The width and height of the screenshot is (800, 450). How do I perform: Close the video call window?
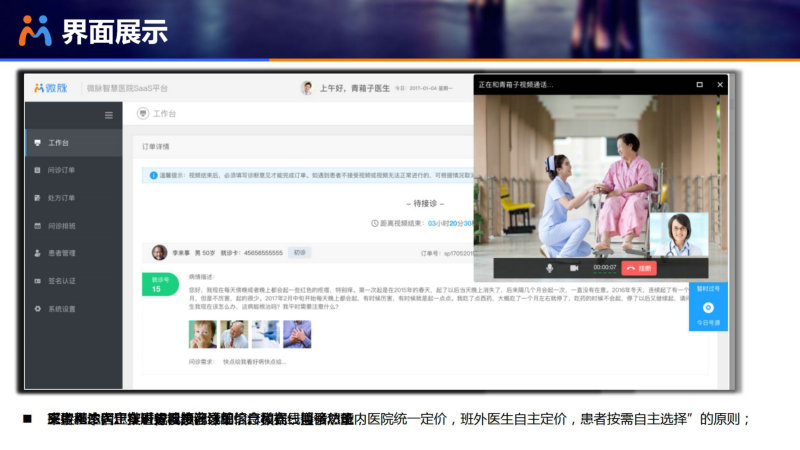click(720, 85)
